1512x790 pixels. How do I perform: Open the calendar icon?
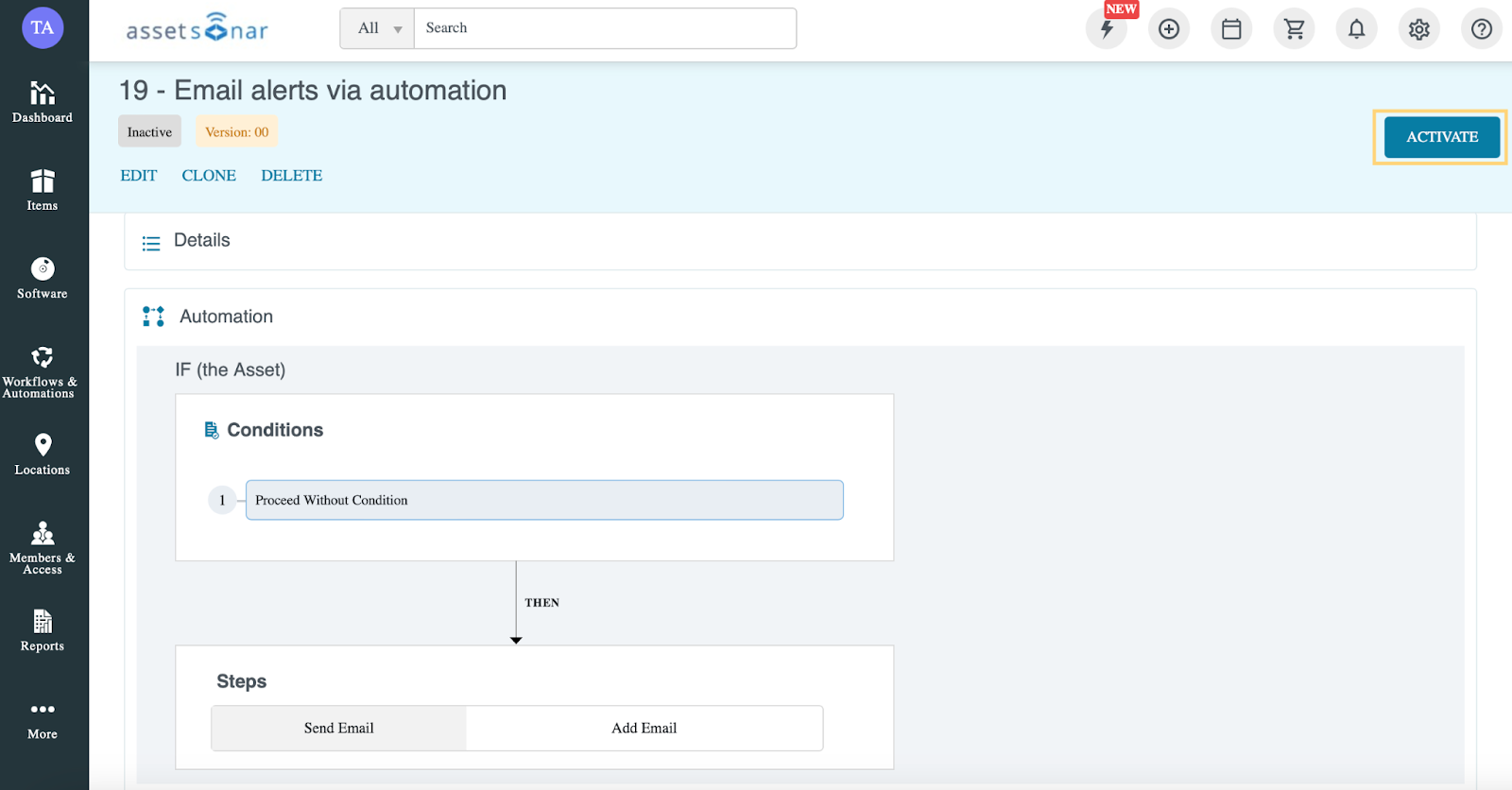1231,28
